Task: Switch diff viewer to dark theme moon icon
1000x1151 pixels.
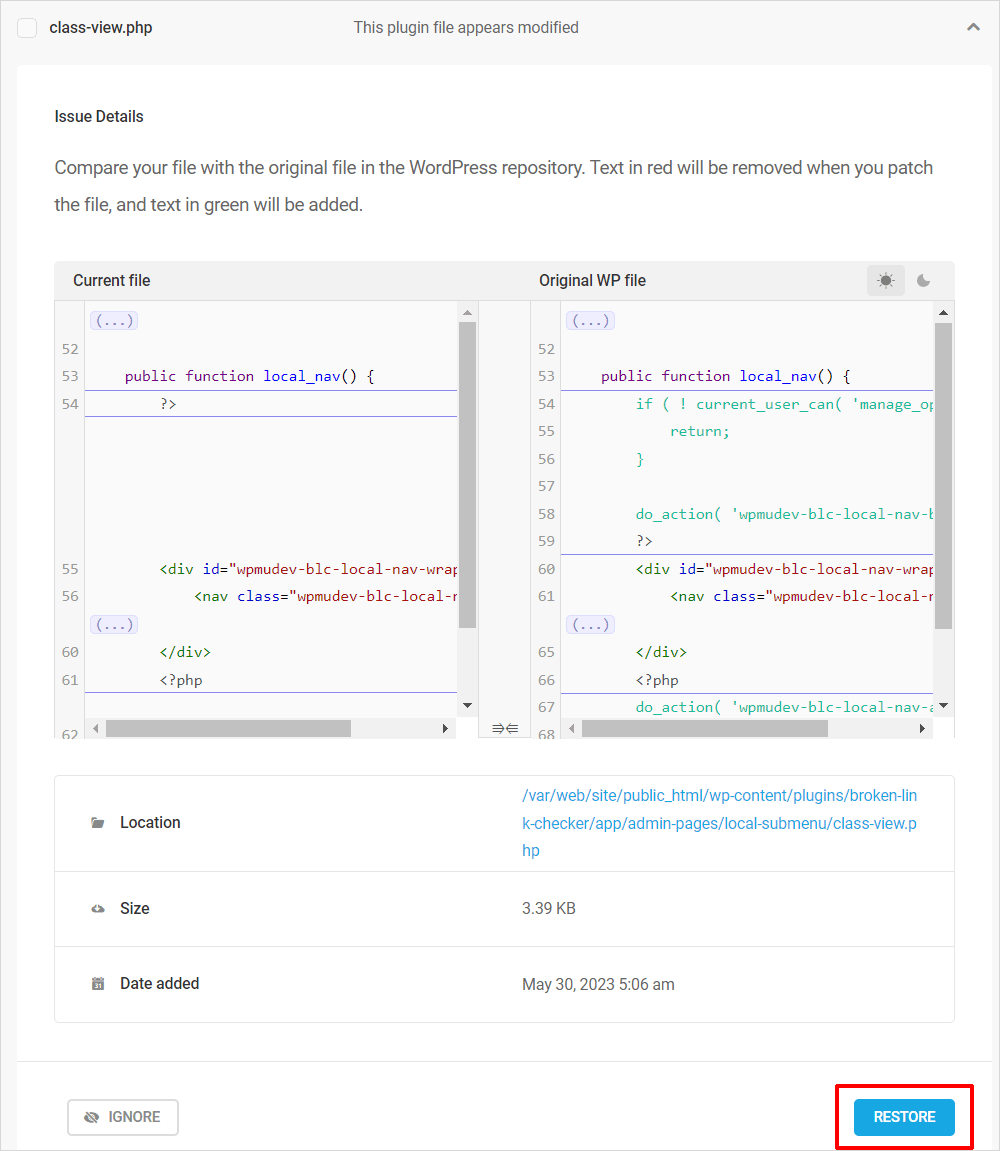Action: coord(923,281)
